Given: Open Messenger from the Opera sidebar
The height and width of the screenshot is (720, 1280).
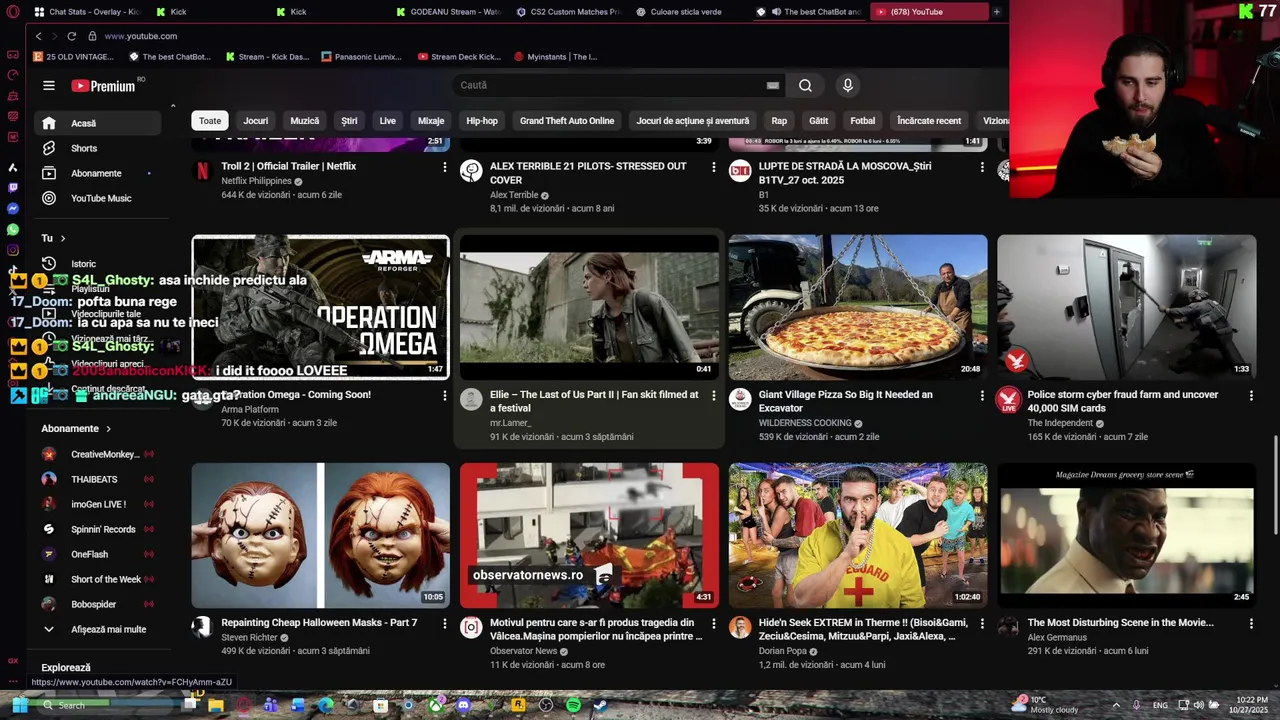Looking at the screenshot, I should pyautogui.click(x=13, y=209).
